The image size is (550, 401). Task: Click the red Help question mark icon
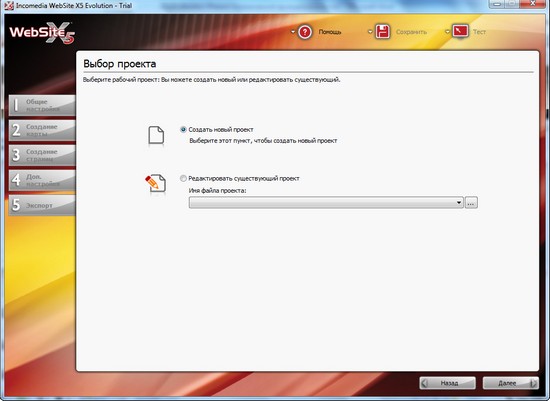(x=305, y=32)
